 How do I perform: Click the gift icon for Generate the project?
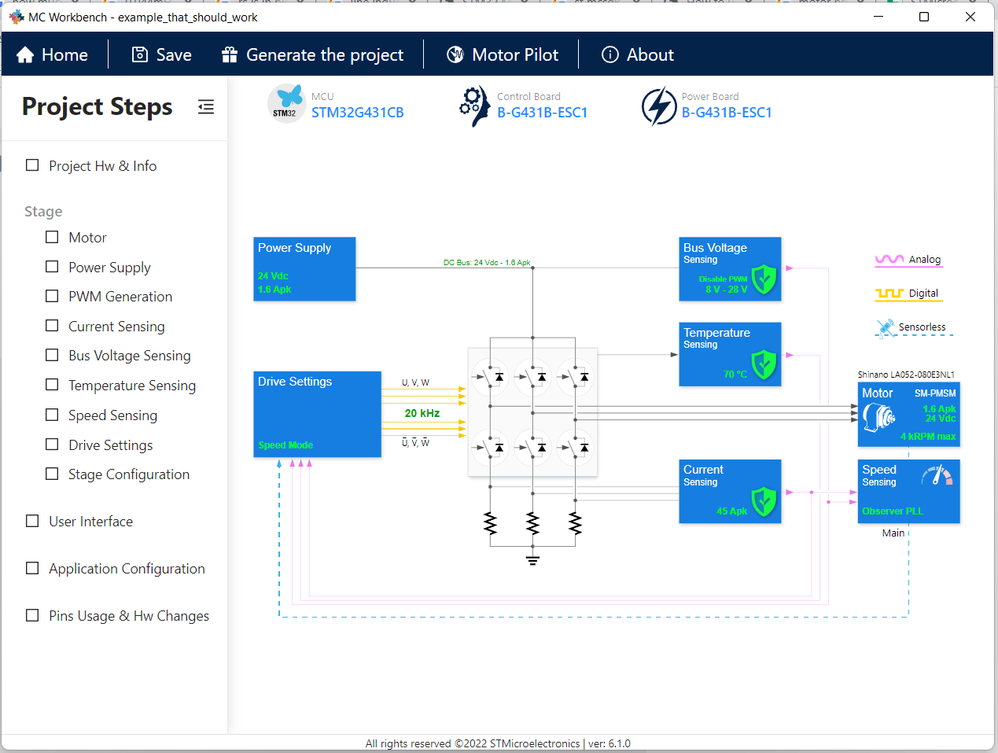point(229,55)
